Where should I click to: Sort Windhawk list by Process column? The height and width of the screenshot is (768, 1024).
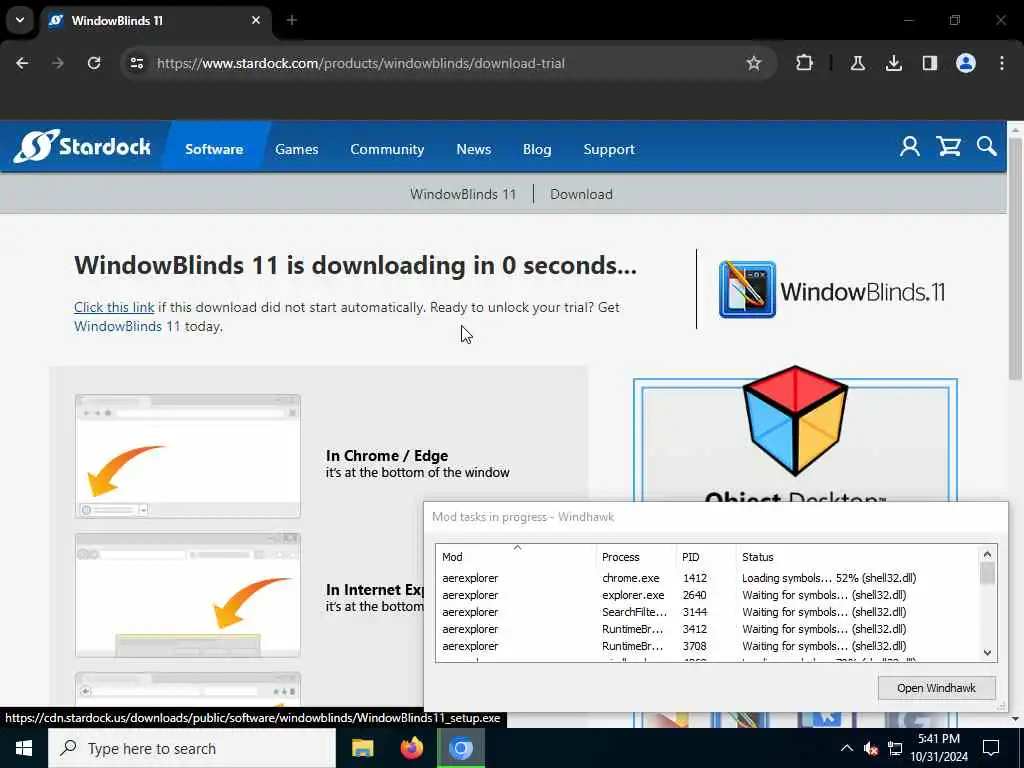coord(636,557)
